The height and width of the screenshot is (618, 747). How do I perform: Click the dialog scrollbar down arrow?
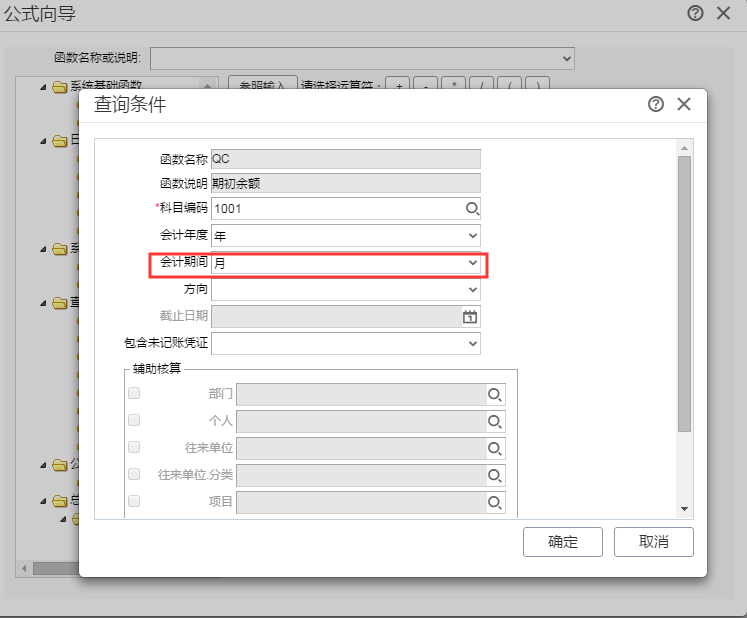tap(685, 509)
